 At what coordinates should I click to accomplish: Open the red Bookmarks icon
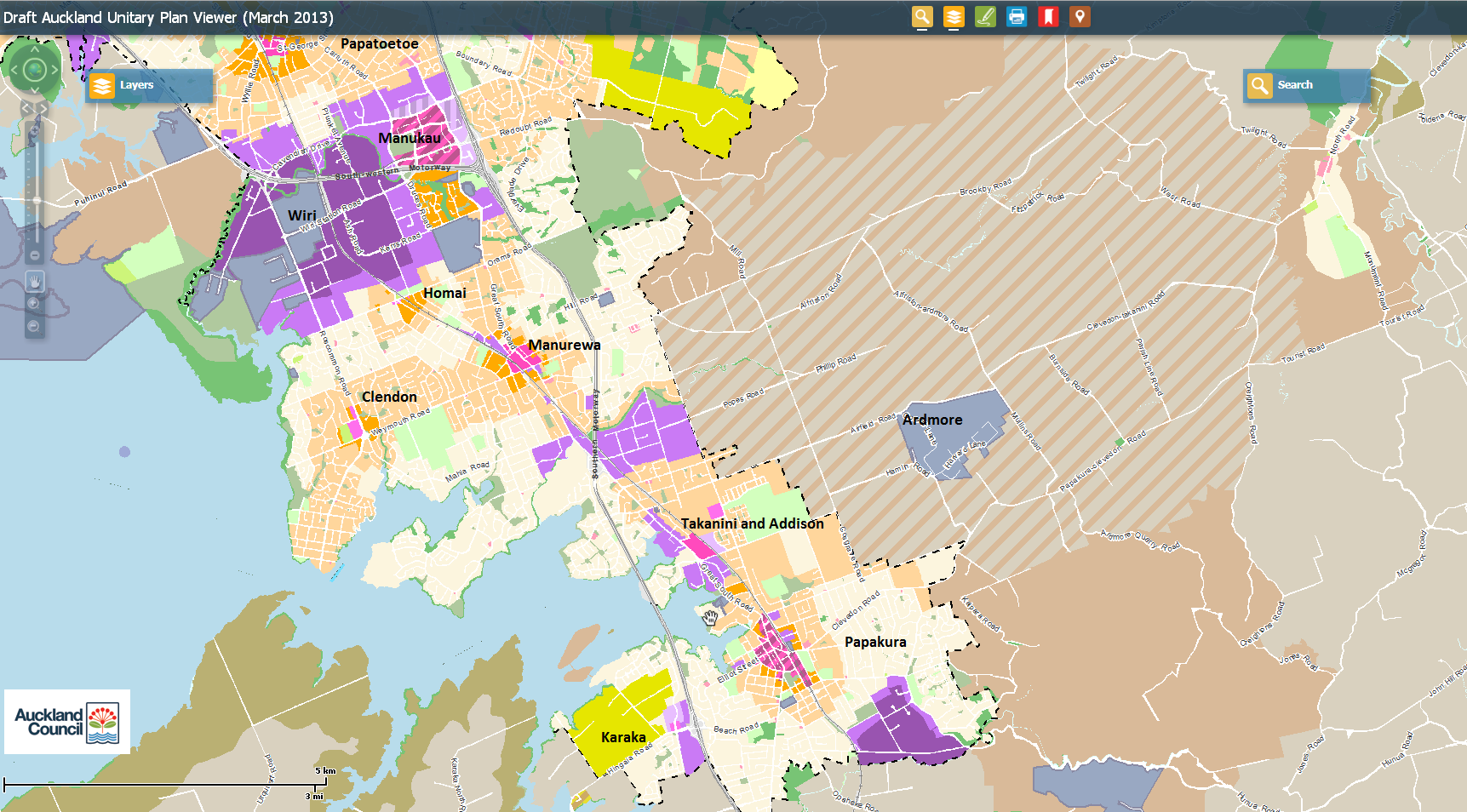pos(1048,17)
